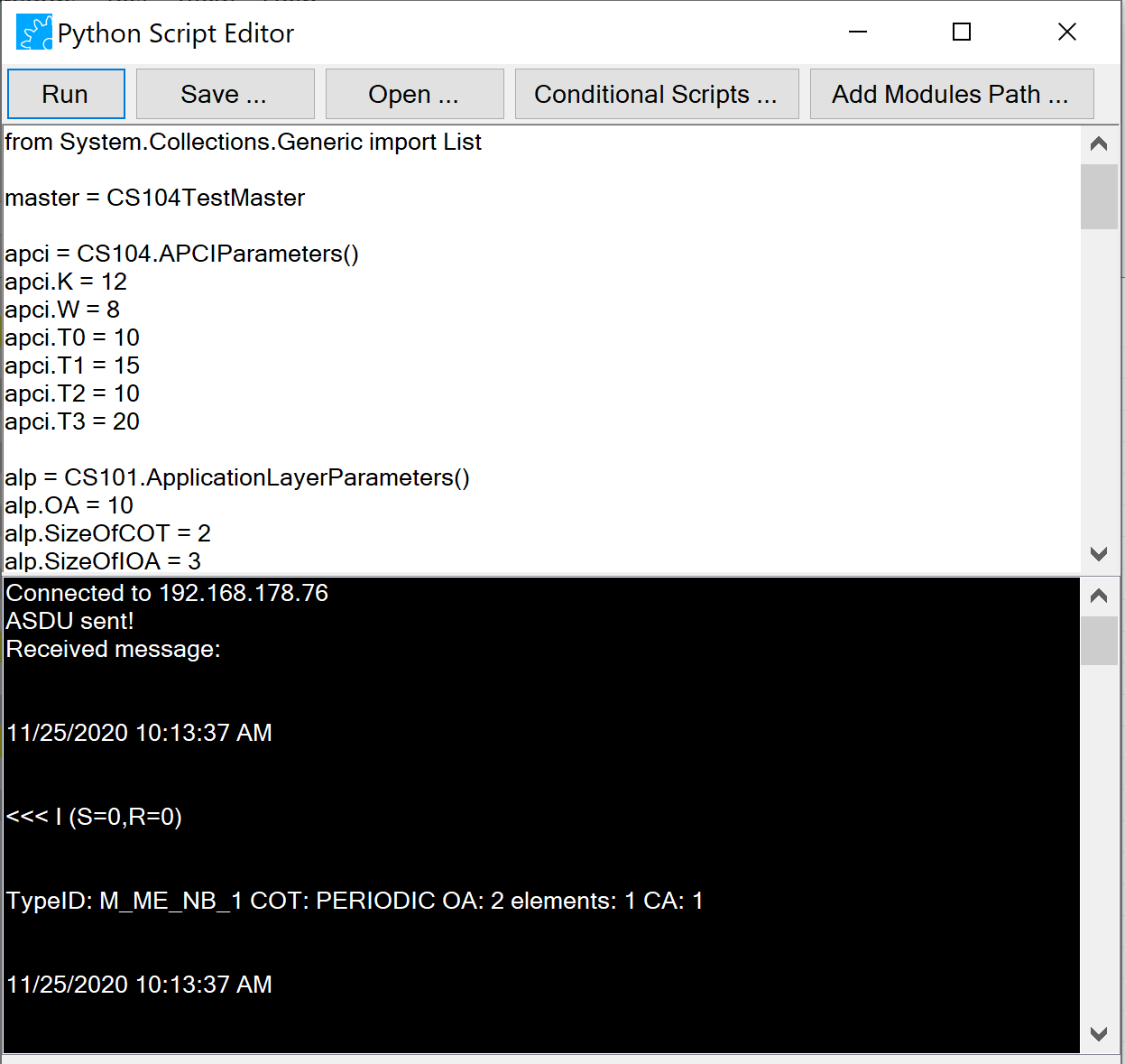Click the alp.SizeOfCOT = 2 line
The width and height of the screenshot is (1125, 1064).
tap(107, 533)
